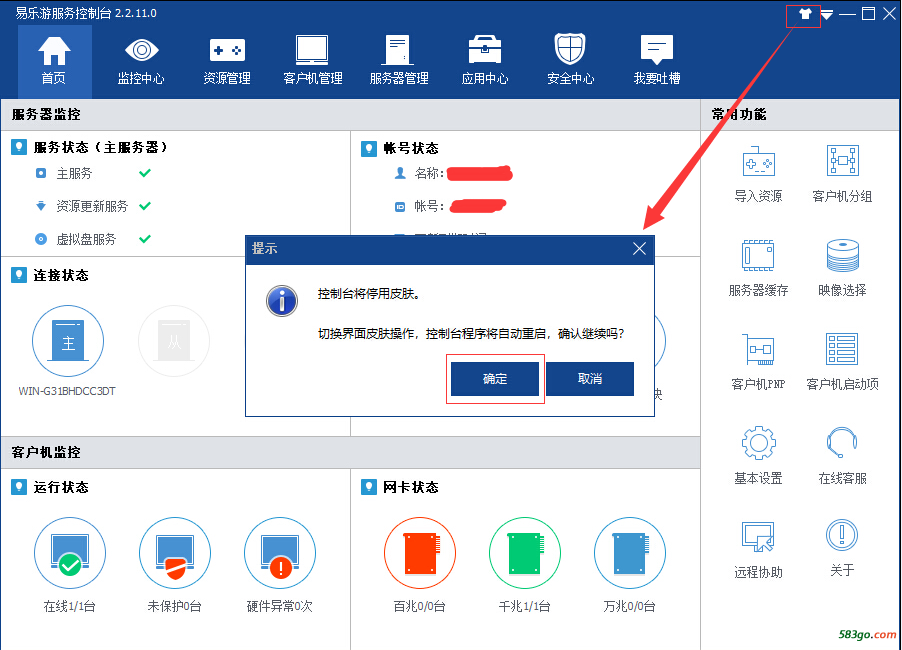Open the 首页 home tab
Screen dimensions: 902x650
(x=55, y=60)
